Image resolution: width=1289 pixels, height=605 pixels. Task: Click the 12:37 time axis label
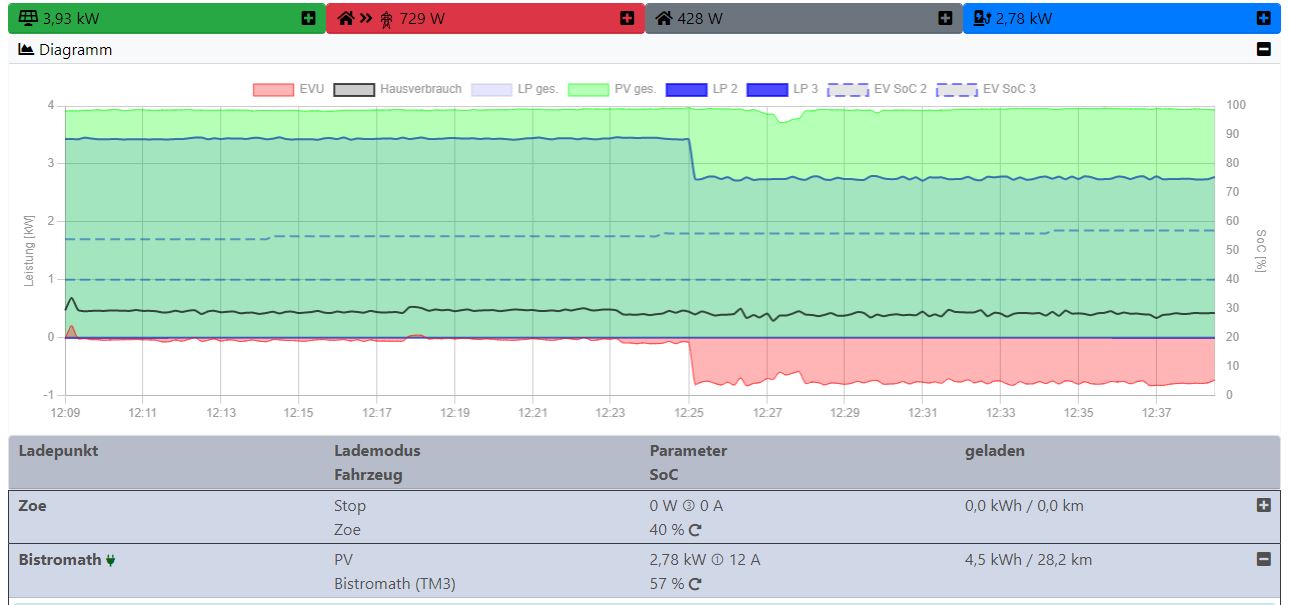point(1156,412)
